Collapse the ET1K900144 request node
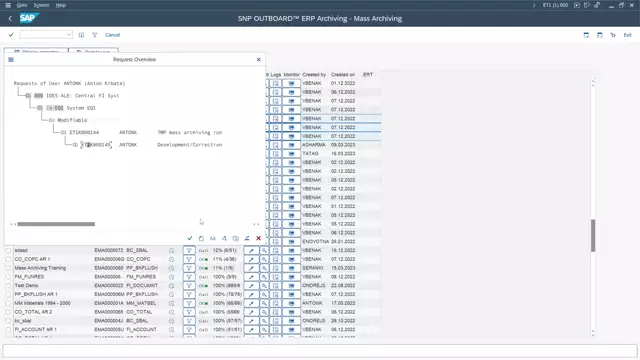The width and height of the screenshot is (640, 360). [x=63, y=133]
